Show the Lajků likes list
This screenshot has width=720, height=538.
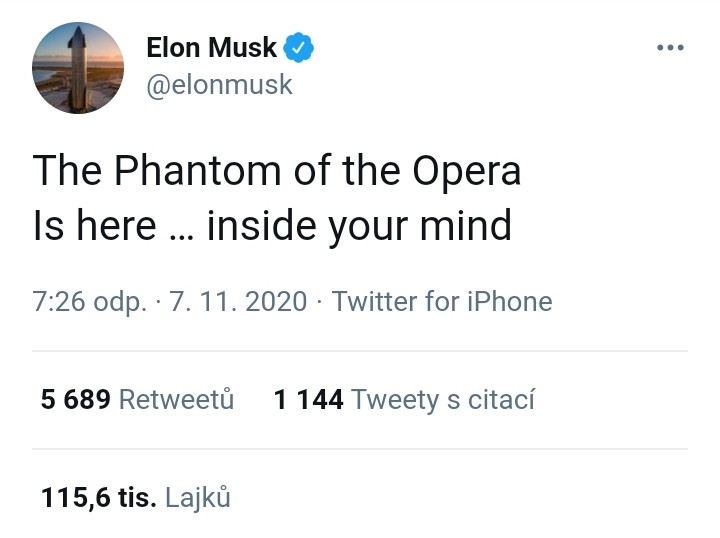click(x=198, y=497)
